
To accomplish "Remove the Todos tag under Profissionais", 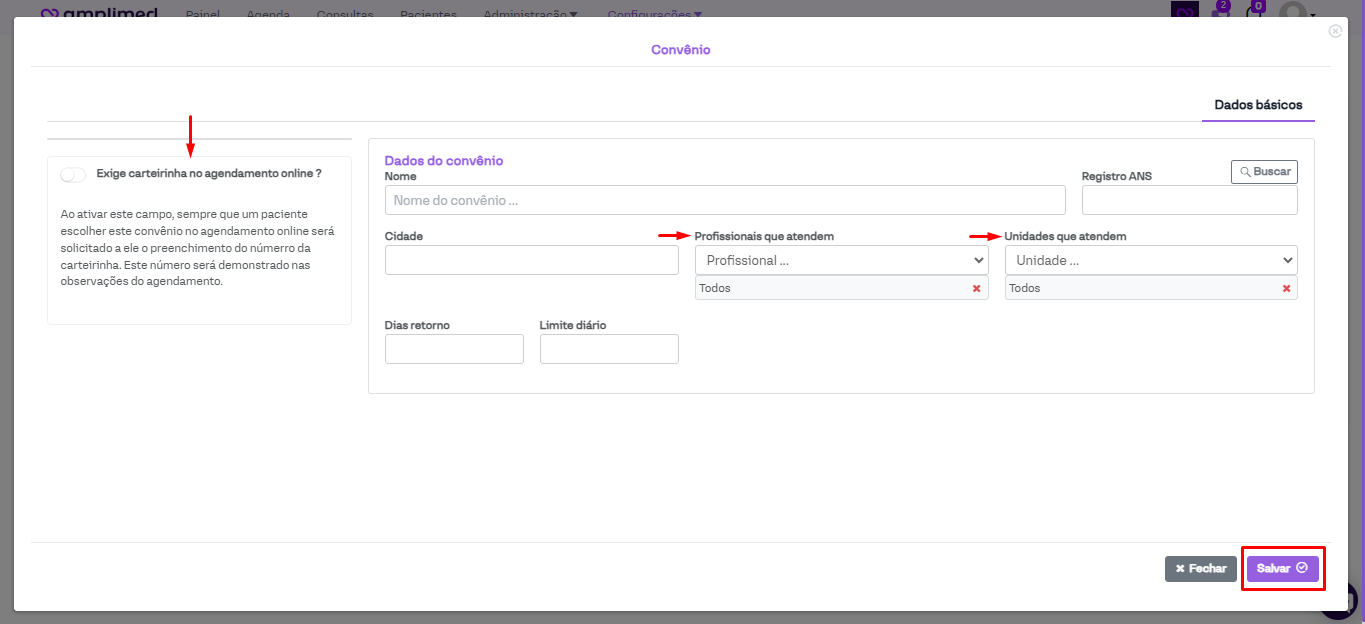I will (x=976, y=288).
